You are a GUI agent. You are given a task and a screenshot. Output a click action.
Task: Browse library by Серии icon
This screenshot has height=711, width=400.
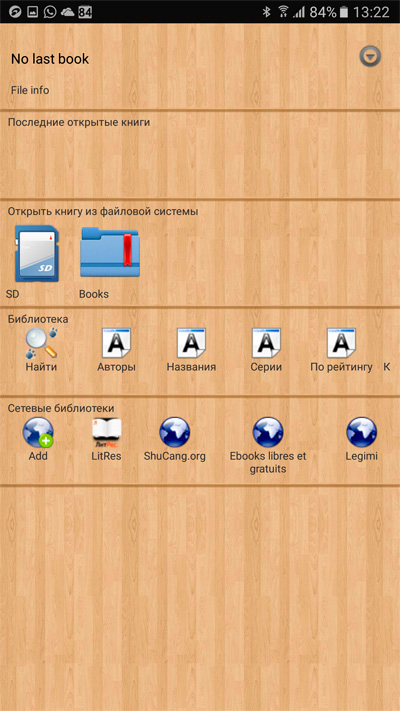pos(266,343)
